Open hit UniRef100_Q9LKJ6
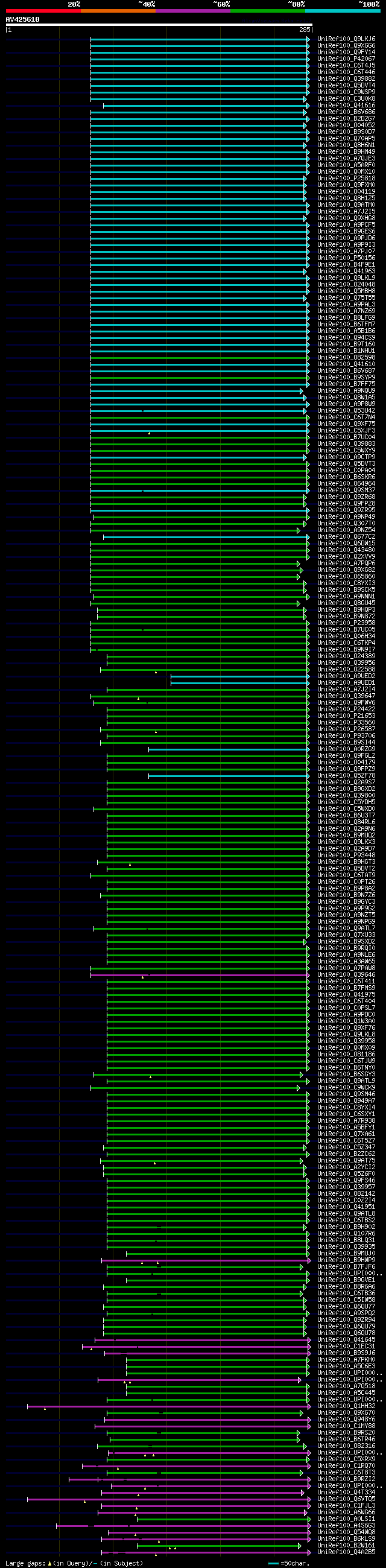Image resolution: width=386 pixels, height=1568 pixels. [346, 39]
